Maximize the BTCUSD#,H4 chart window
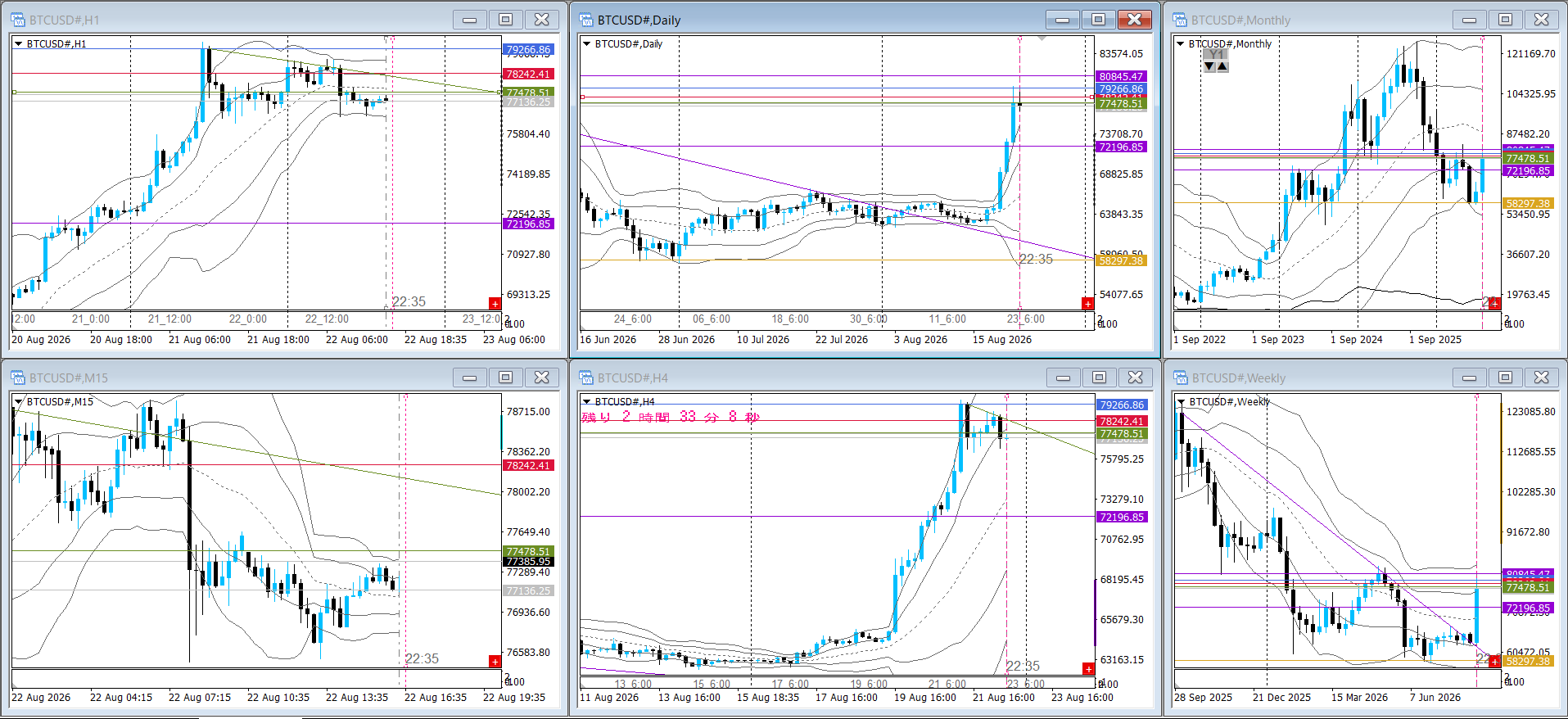This screenshot has width=1568, height=719. 1100,378
